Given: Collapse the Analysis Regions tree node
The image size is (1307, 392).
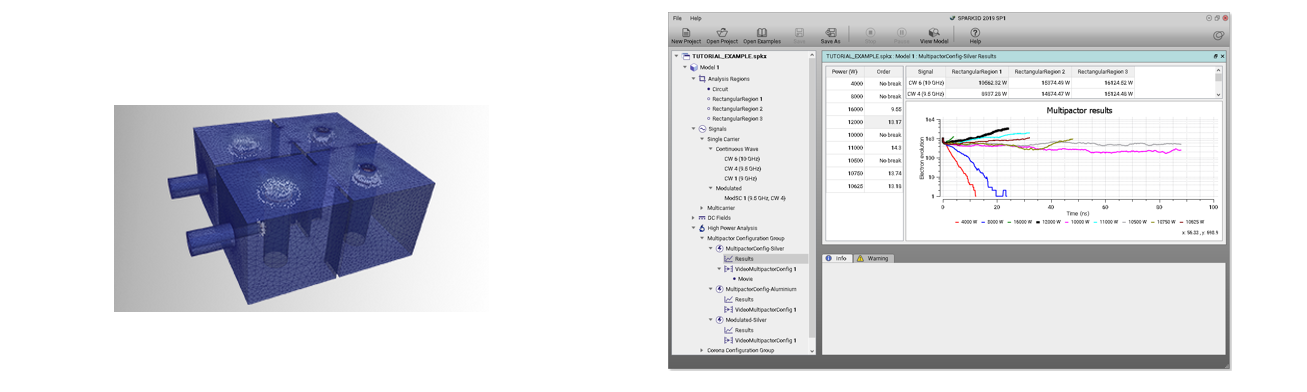Looking at the screenshot, I should [693, 78].
